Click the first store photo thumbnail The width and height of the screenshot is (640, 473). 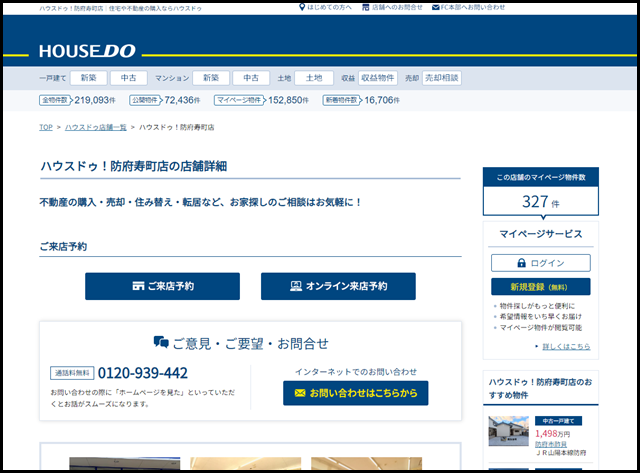point(124,464)
